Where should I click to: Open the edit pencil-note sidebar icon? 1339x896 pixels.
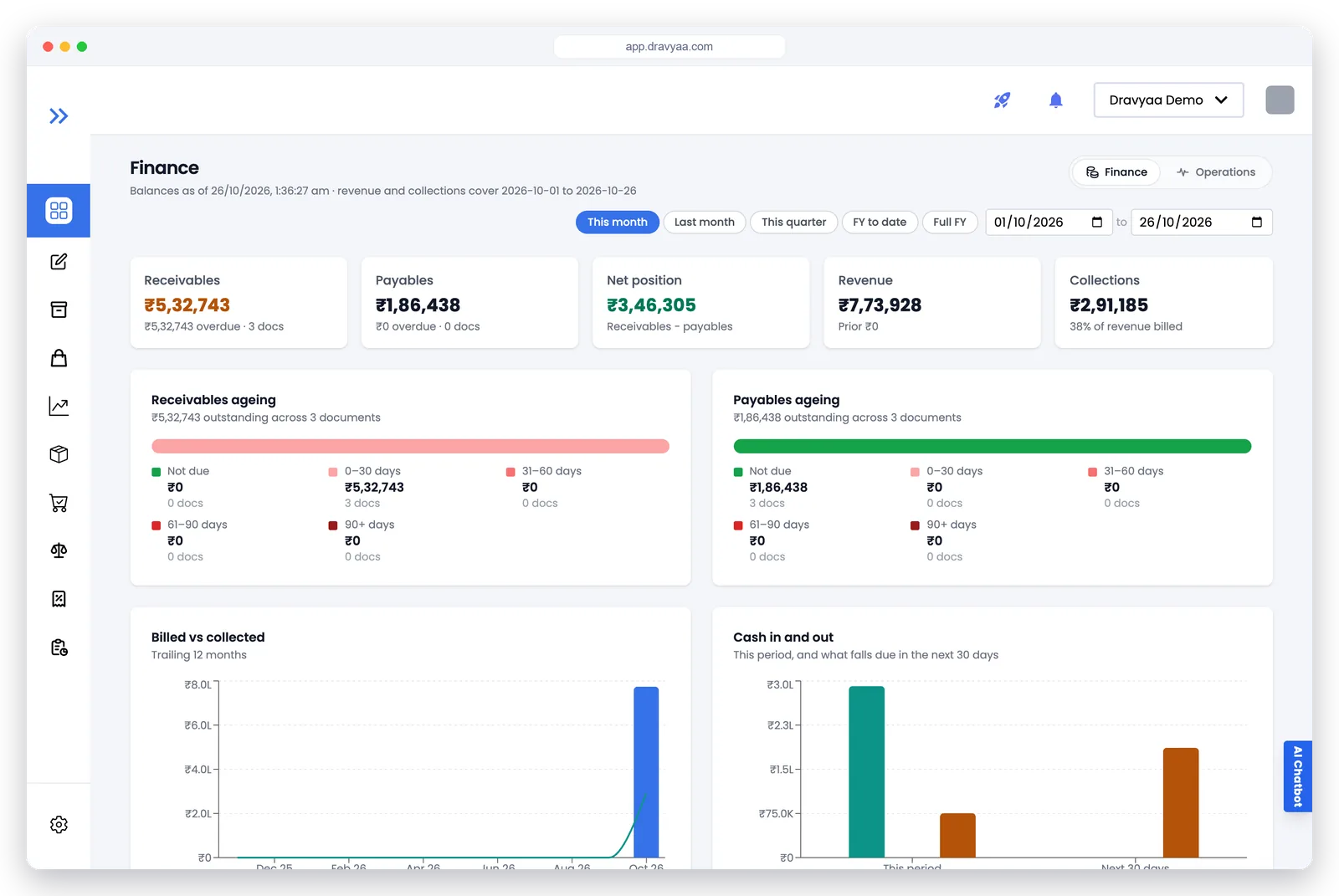tap(59, 262)
